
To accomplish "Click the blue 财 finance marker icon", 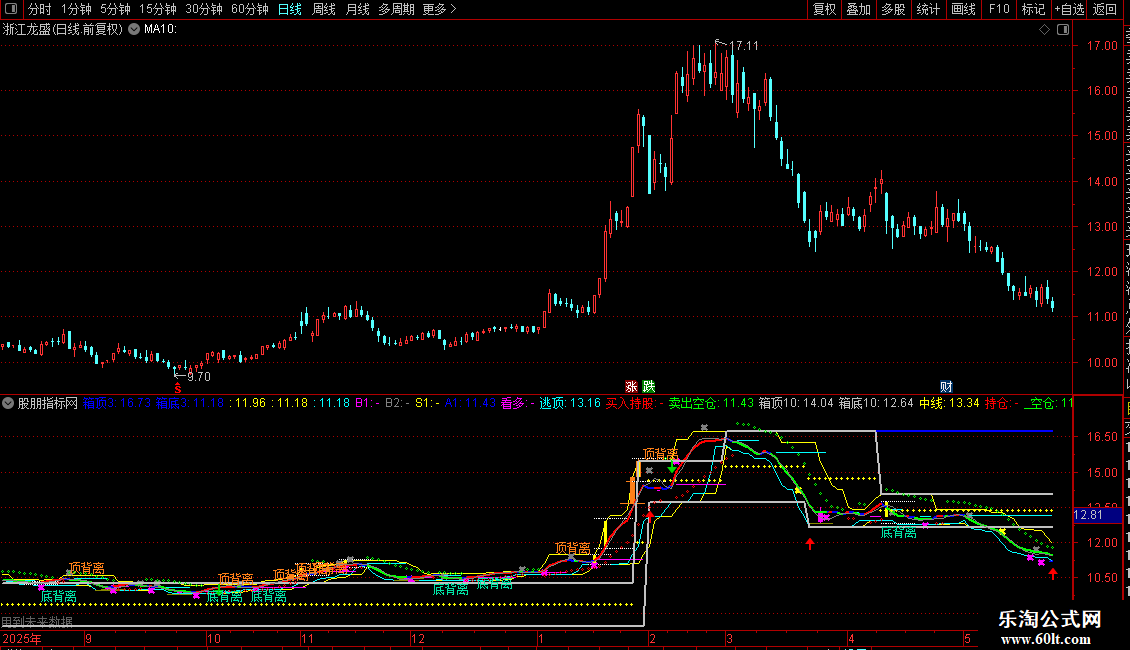I will (946, 387).
